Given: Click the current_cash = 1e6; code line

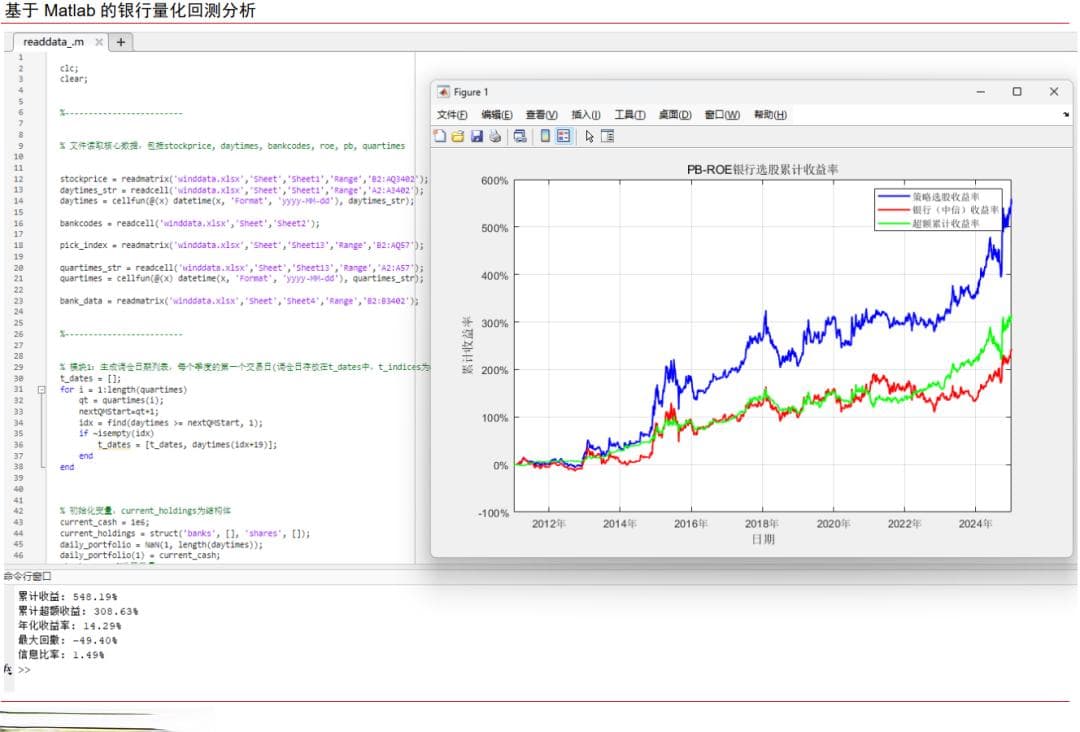Looking at the screenshot, I should tap(104, 522).
